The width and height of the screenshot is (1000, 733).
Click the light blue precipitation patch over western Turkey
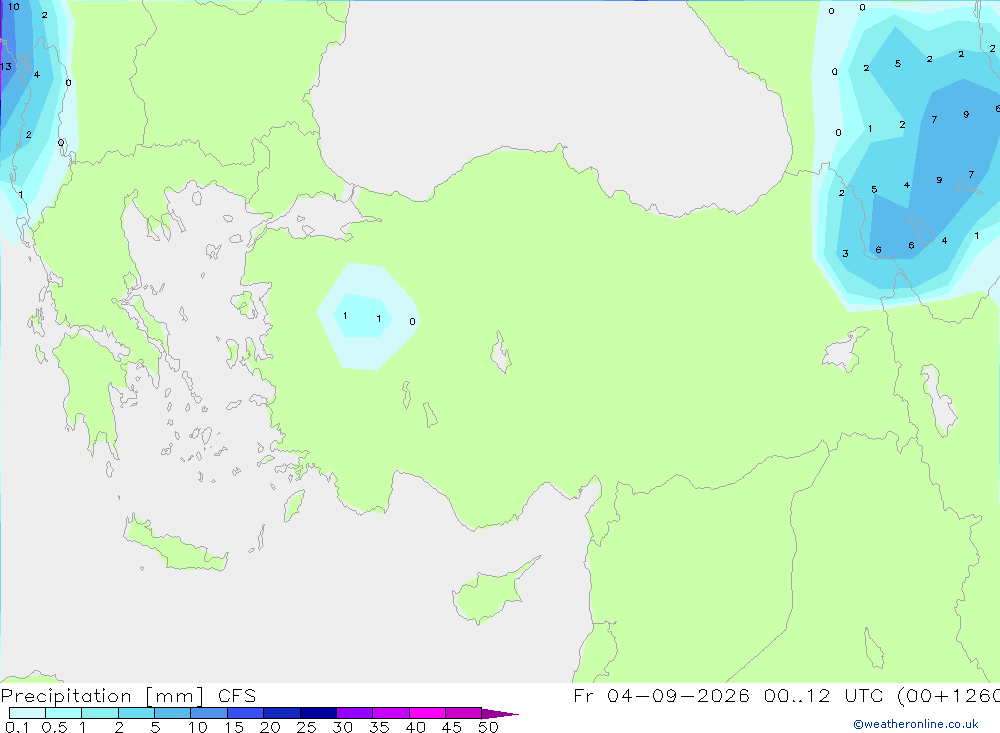tap(368, 316)
